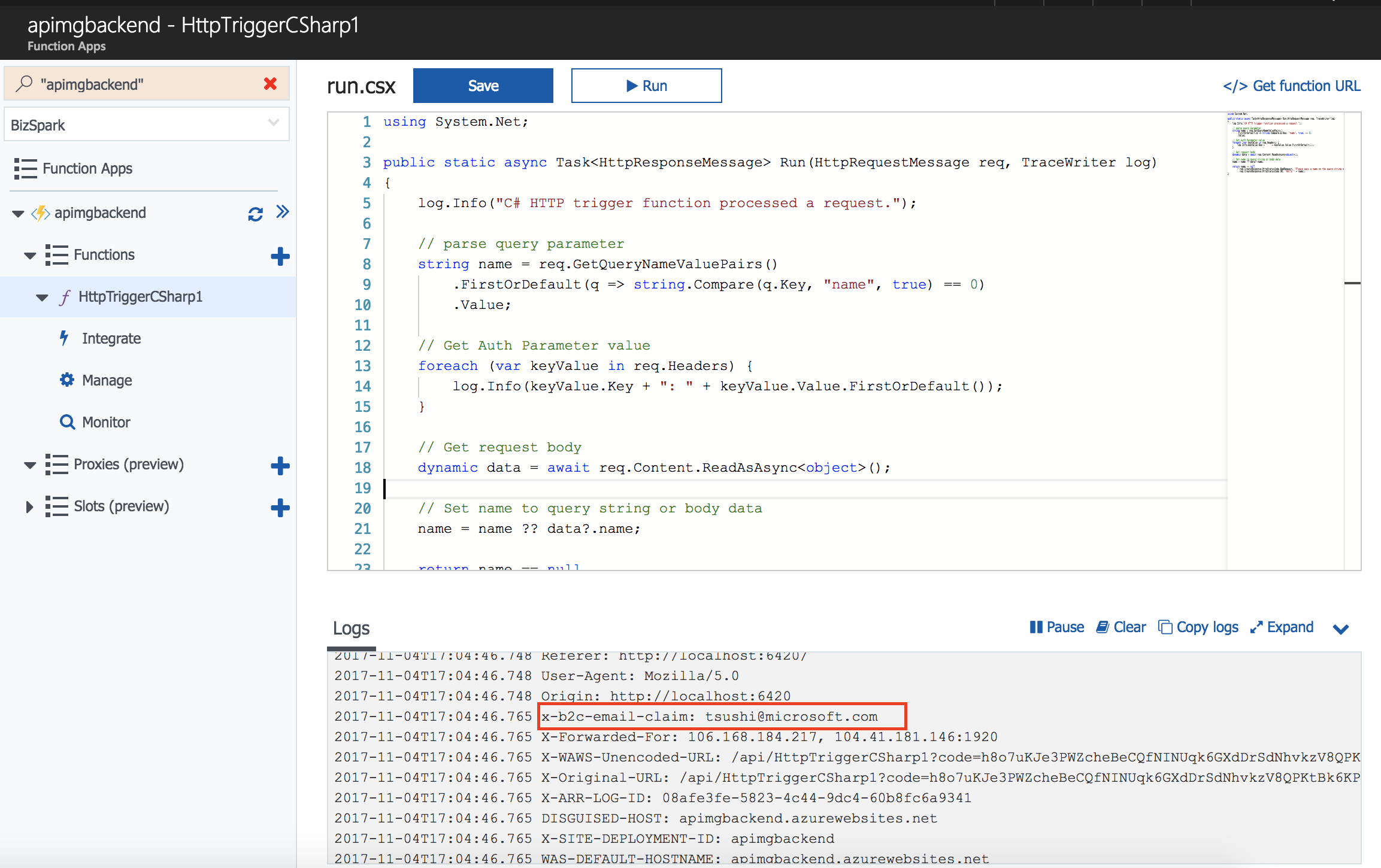
Task: Click the editor scrollbar marker
Action: (1352, 283)
